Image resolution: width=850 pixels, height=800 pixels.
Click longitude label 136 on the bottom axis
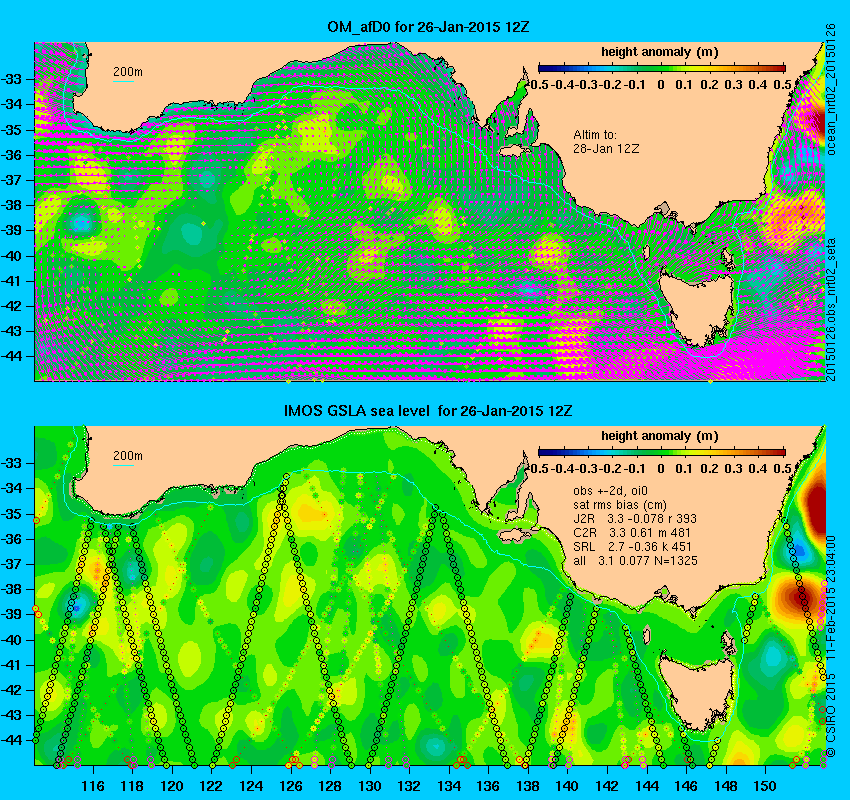click(488, 785)
